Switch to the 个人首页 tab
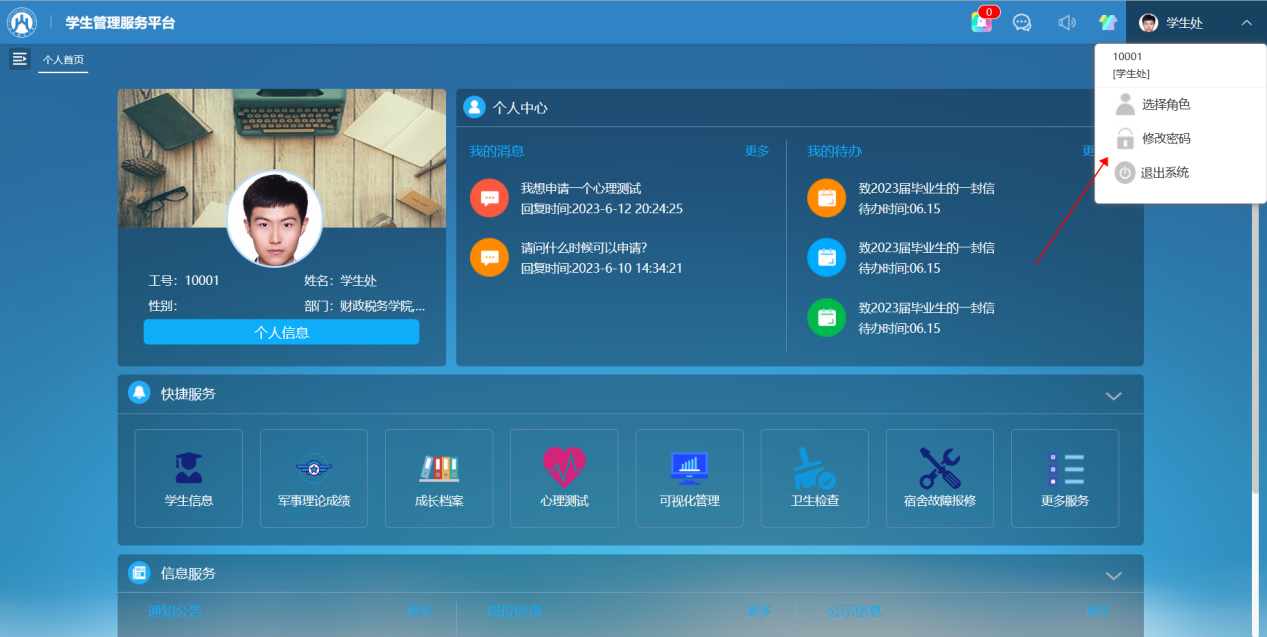1267x637 pixels. (63, 60)
